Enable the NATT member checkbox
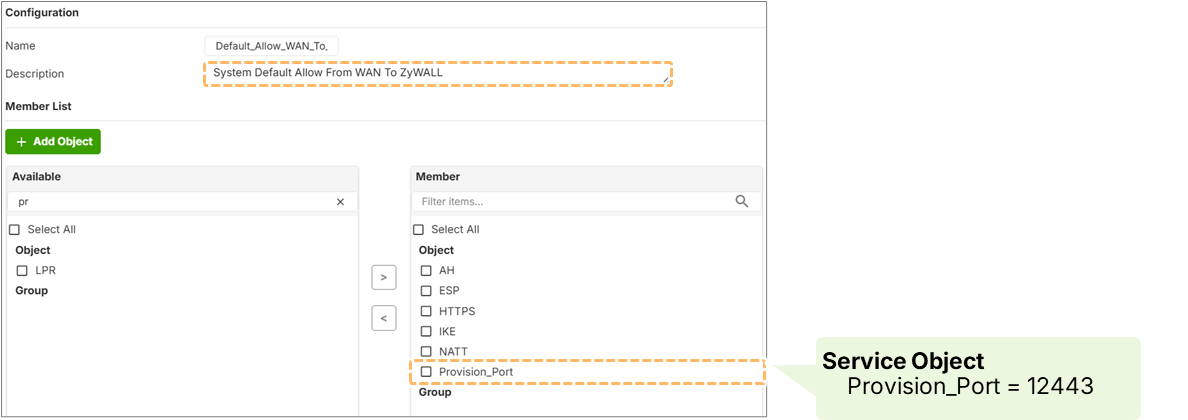This screenshot has height=420, width=1188. pyautogui.click(x=426, y=351)
